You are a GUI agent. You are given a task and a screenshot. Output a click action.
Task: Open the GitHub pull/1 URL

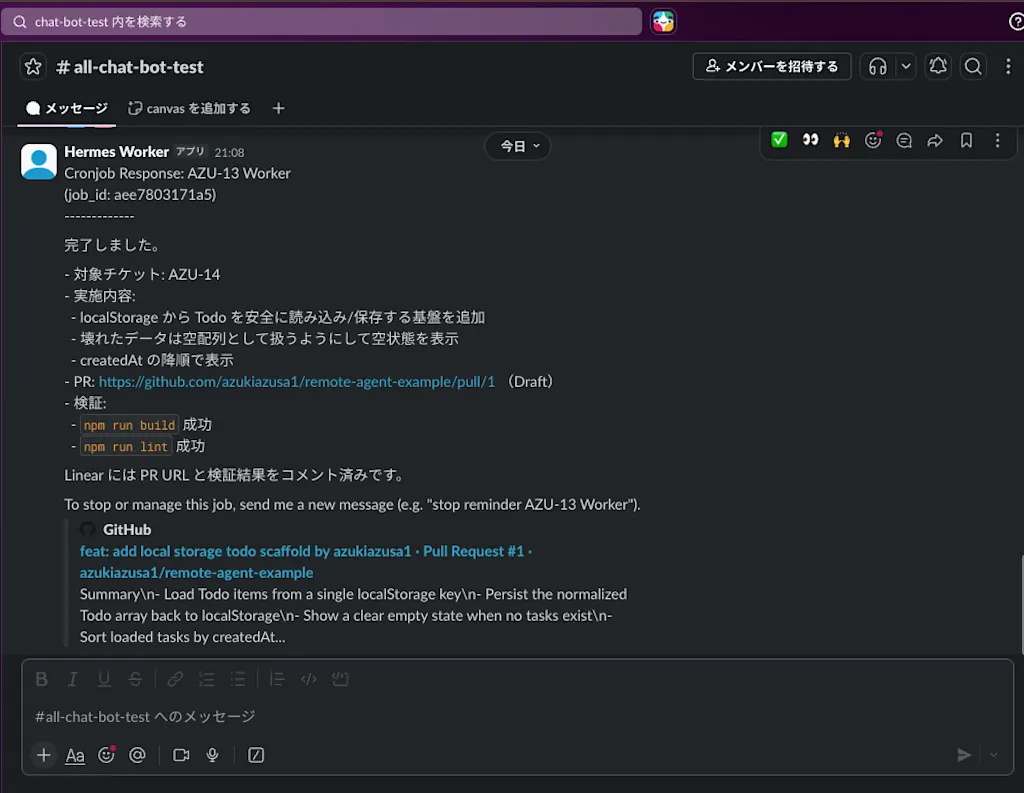click(297, 381)
